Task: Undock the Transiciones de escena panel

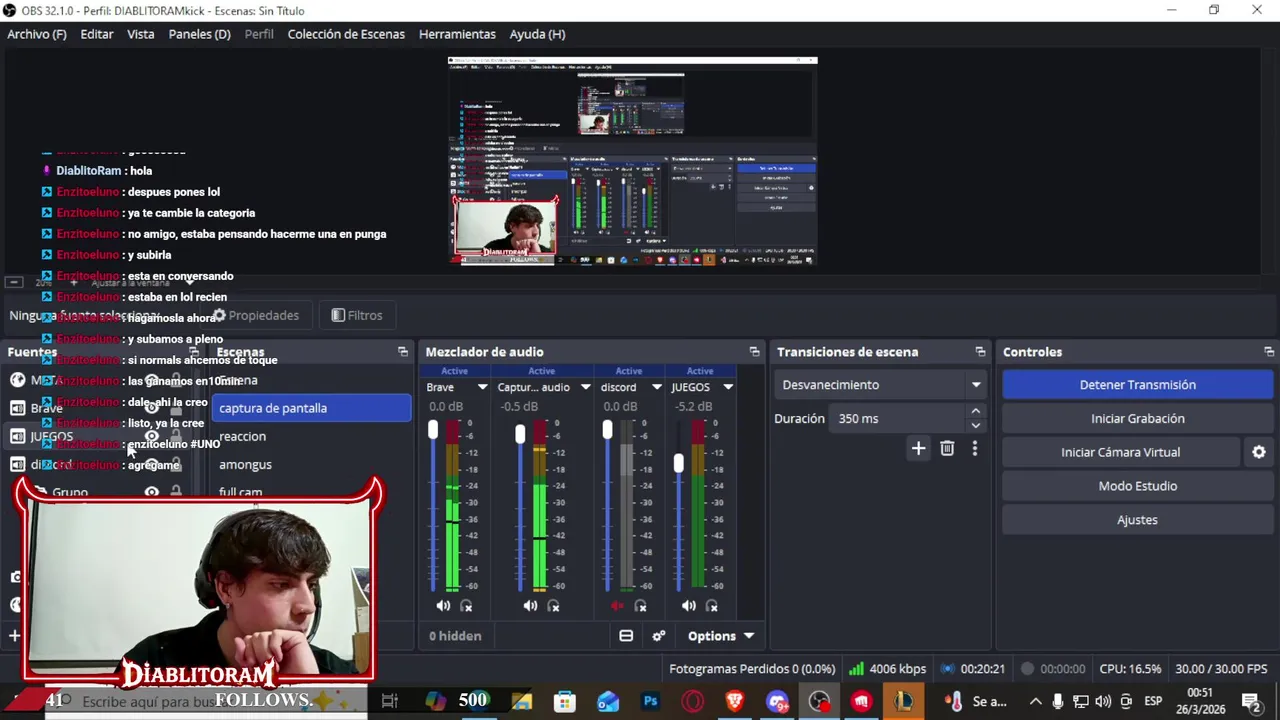Action: [x=980, y=352]
